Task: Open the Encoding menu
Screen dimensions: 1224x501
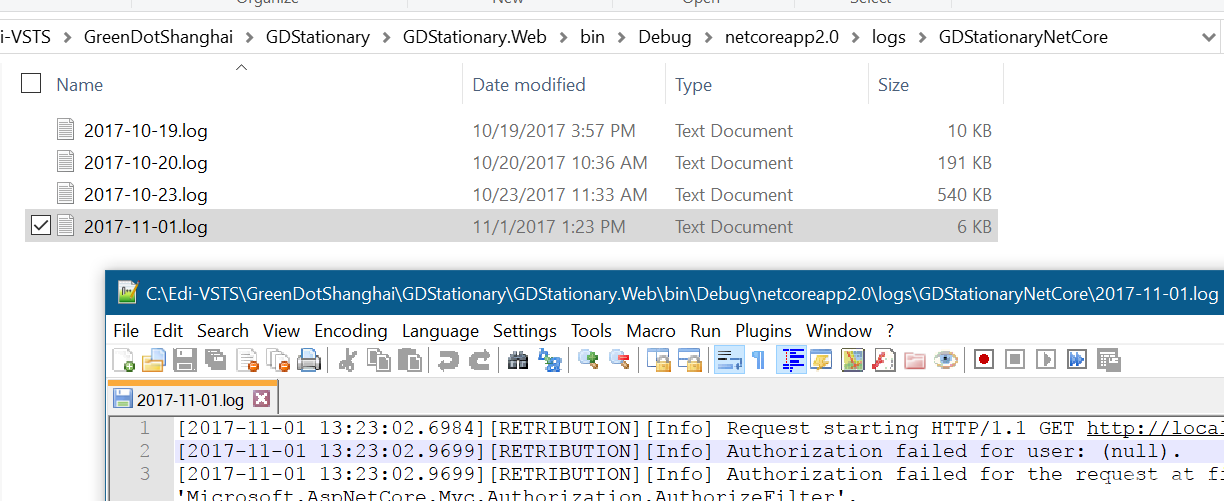Action: (x=350, y=330)
